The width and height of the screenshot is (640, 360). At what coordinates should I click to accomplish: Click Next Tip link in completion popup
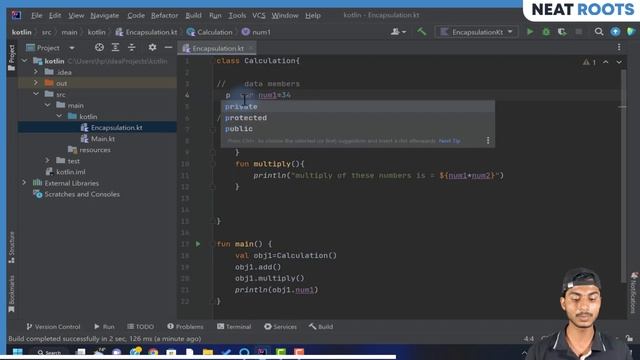click(449, 141)
